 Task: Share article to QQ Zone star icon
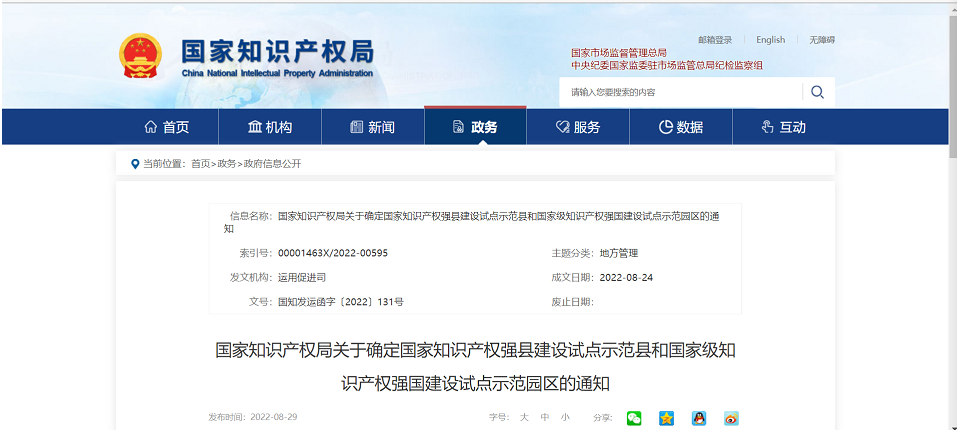666,418
